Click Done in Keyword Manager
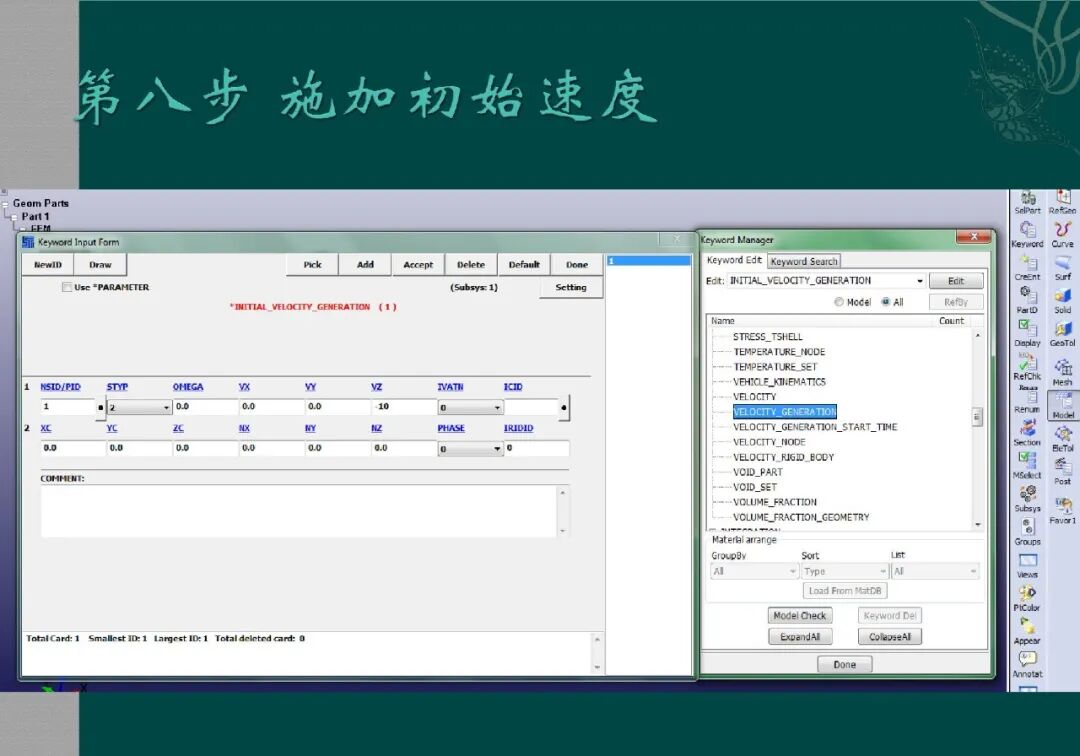Viewport: 1080px width, 756px height. click(x=844, y=664)
